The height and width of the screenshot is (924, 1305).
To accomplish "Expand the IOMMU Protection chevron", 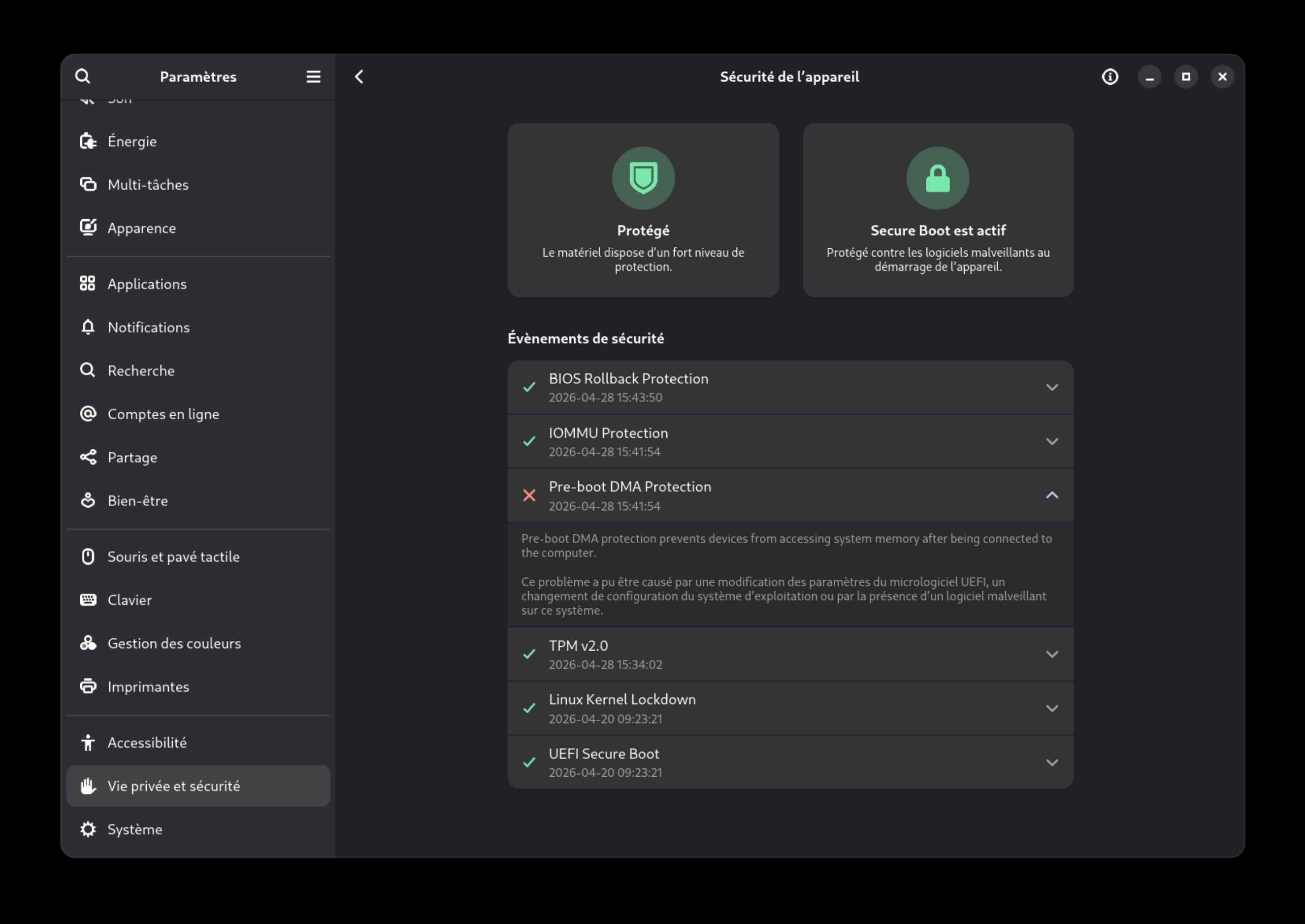I will (x=1051, y=441).
